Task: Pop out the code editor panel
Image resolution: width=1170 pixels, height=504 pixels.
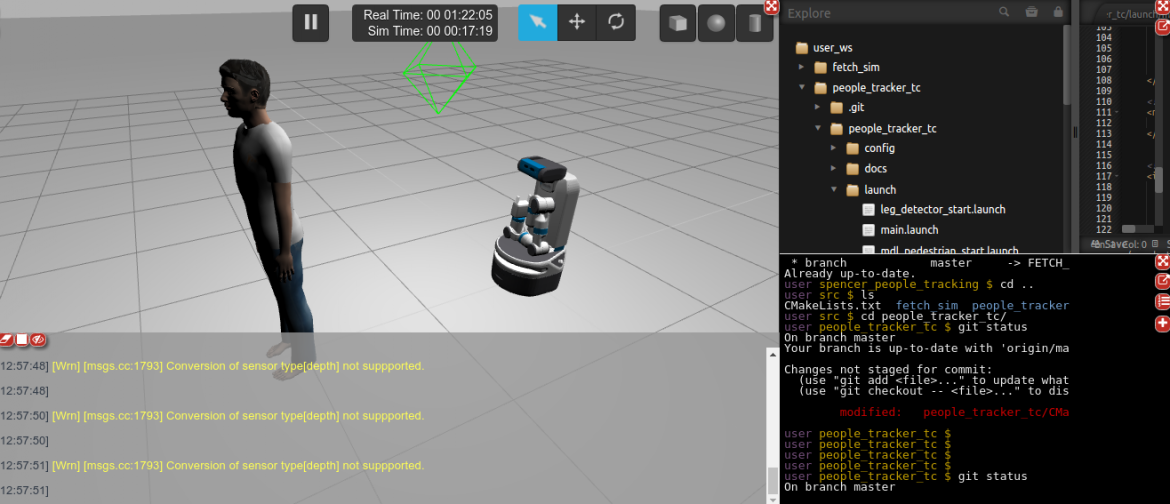Action: coord(1162,25)
